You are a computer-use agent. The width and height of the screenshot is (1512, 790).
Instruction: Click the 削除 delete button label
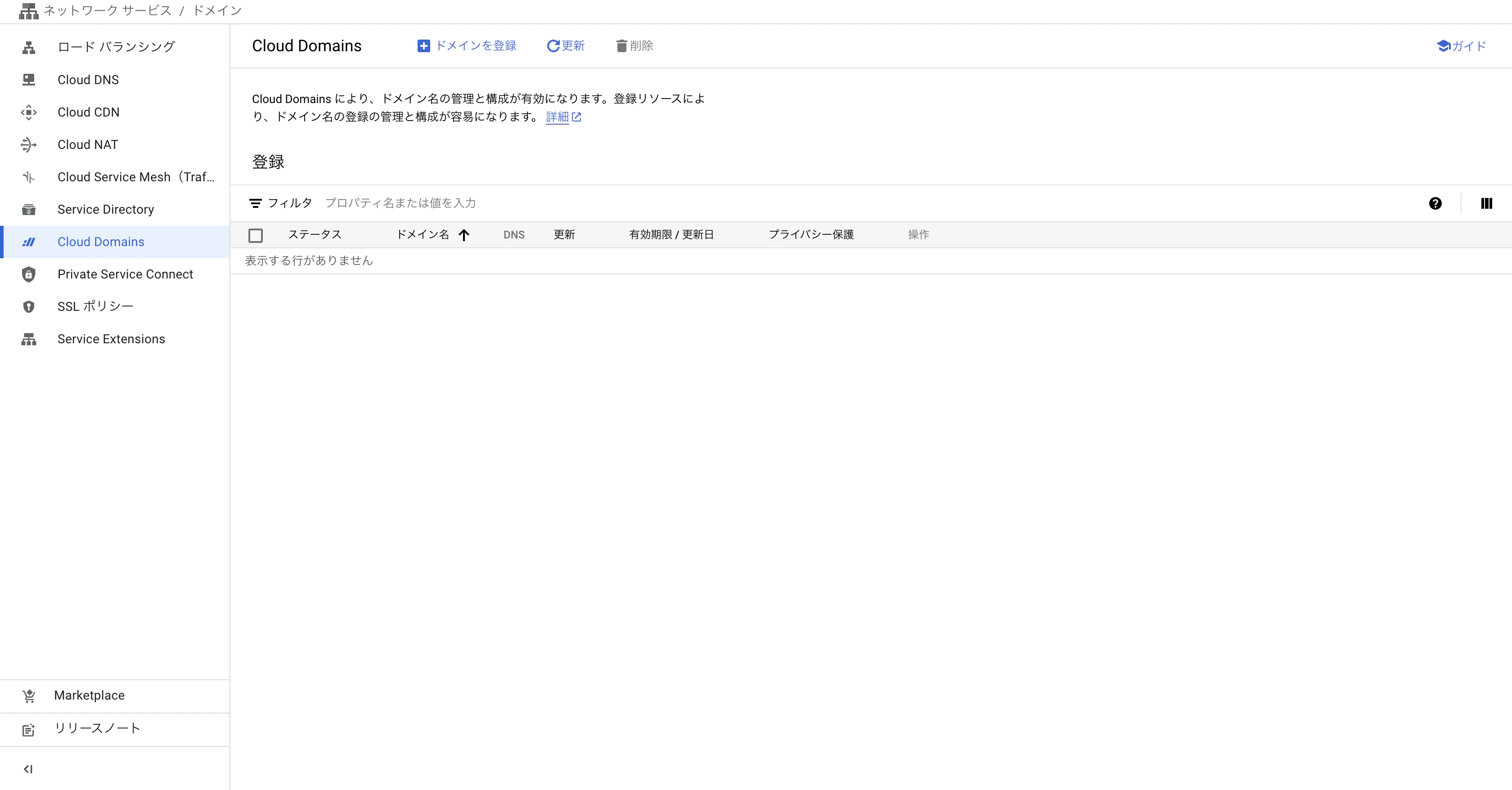(642, 46)
